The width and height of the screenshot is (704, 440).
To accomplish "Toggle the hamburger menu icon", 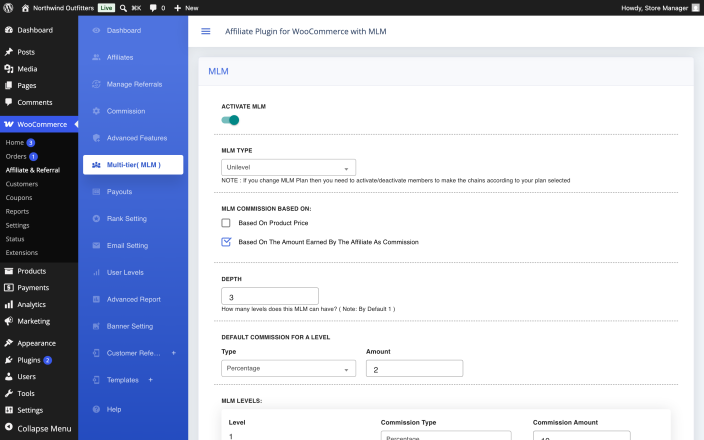I will 206,31.
